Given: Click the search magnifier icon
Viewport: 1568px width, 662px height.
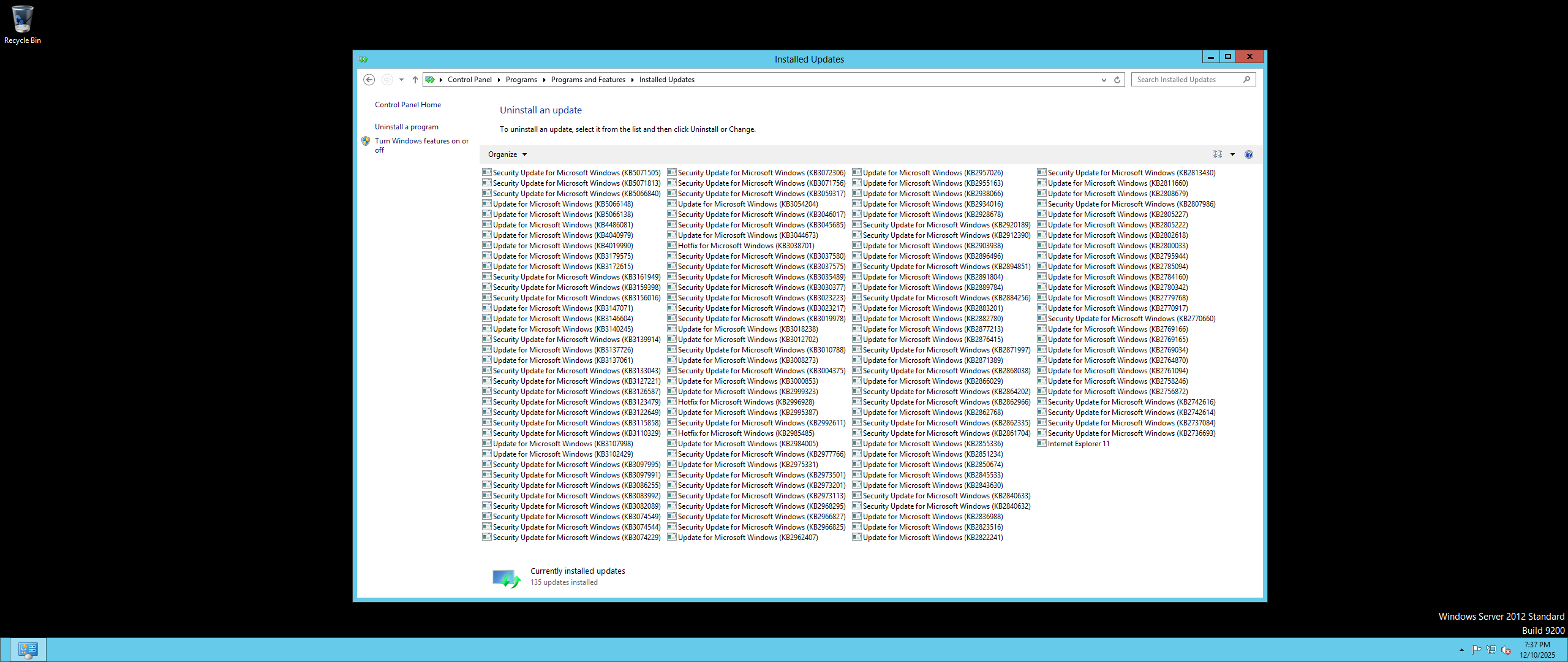Looking at the screenshot, I should click(1246, 80).
